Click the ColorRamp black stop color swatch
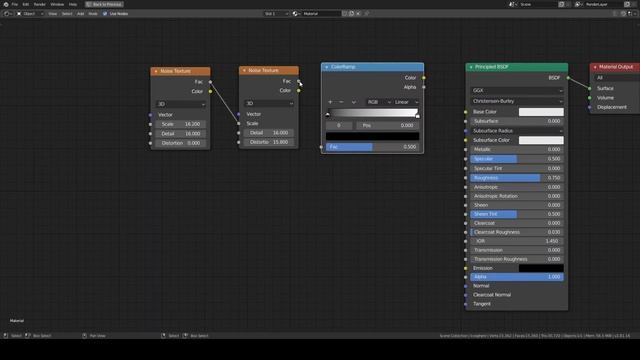 372,136
